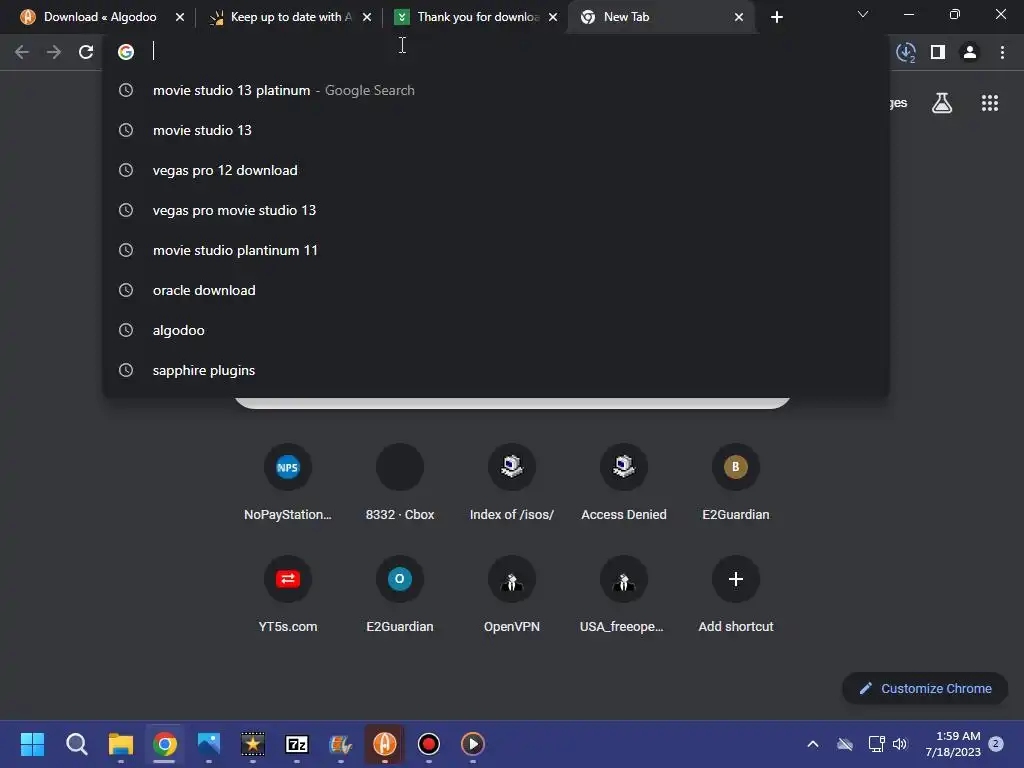Open the OpenVPN shortcut
The width and height of the screenshot is (1024, 768).
pyautogui.click(x=511, y=595)
